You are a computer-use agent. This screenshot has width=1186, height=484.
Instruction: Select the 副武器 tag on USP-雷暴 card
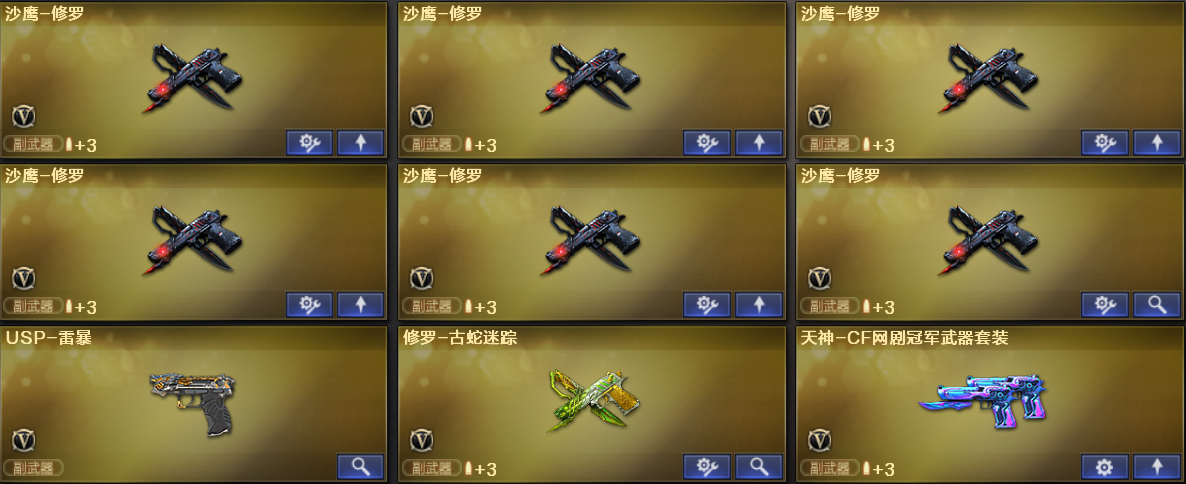pos(34,468)
